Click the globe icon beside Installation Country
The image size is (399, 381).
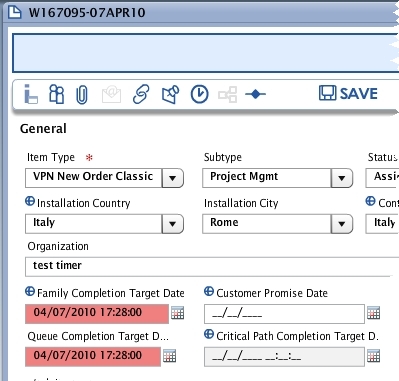pos(30,201)
